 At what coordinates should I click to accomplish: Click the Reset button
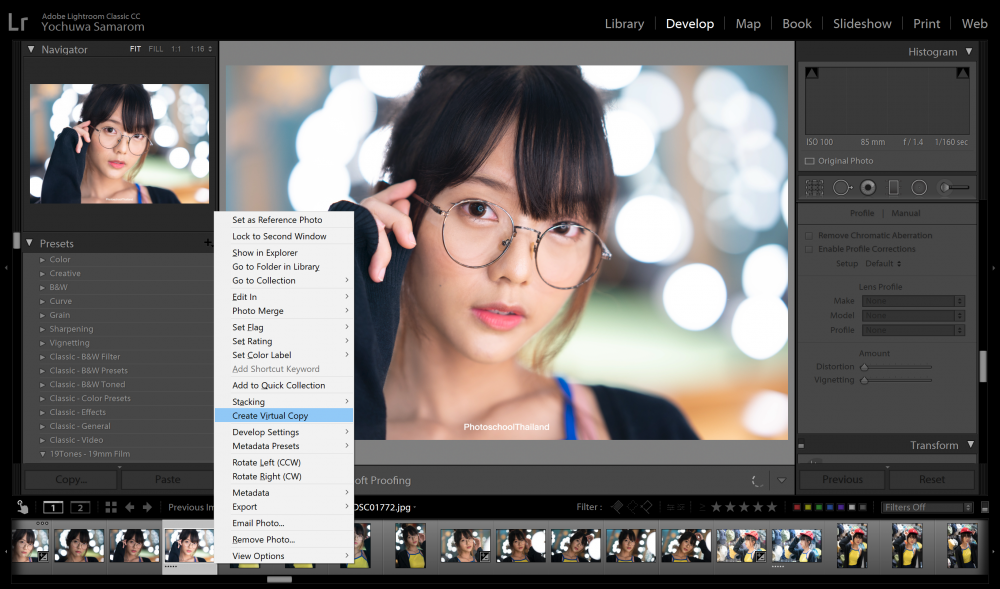tap(932, 479)
